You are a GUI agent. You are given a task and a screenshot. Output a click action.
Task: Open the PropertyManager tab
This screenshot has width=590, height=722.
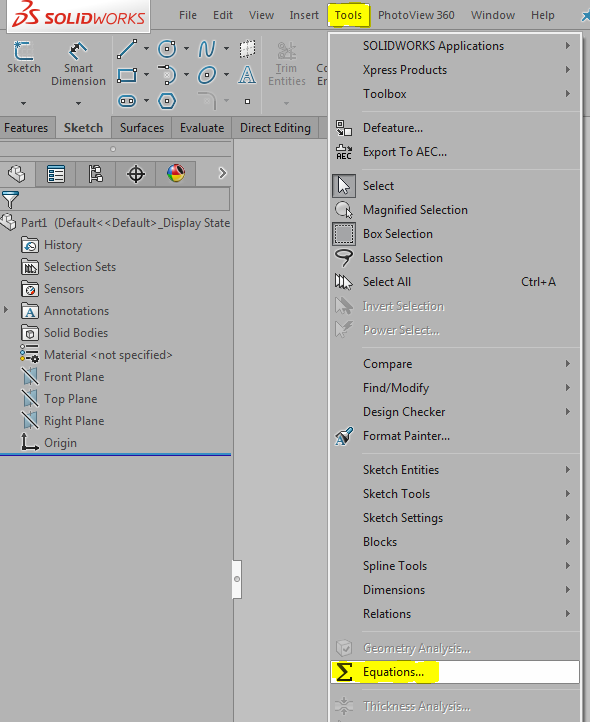[x=56, y=174]
